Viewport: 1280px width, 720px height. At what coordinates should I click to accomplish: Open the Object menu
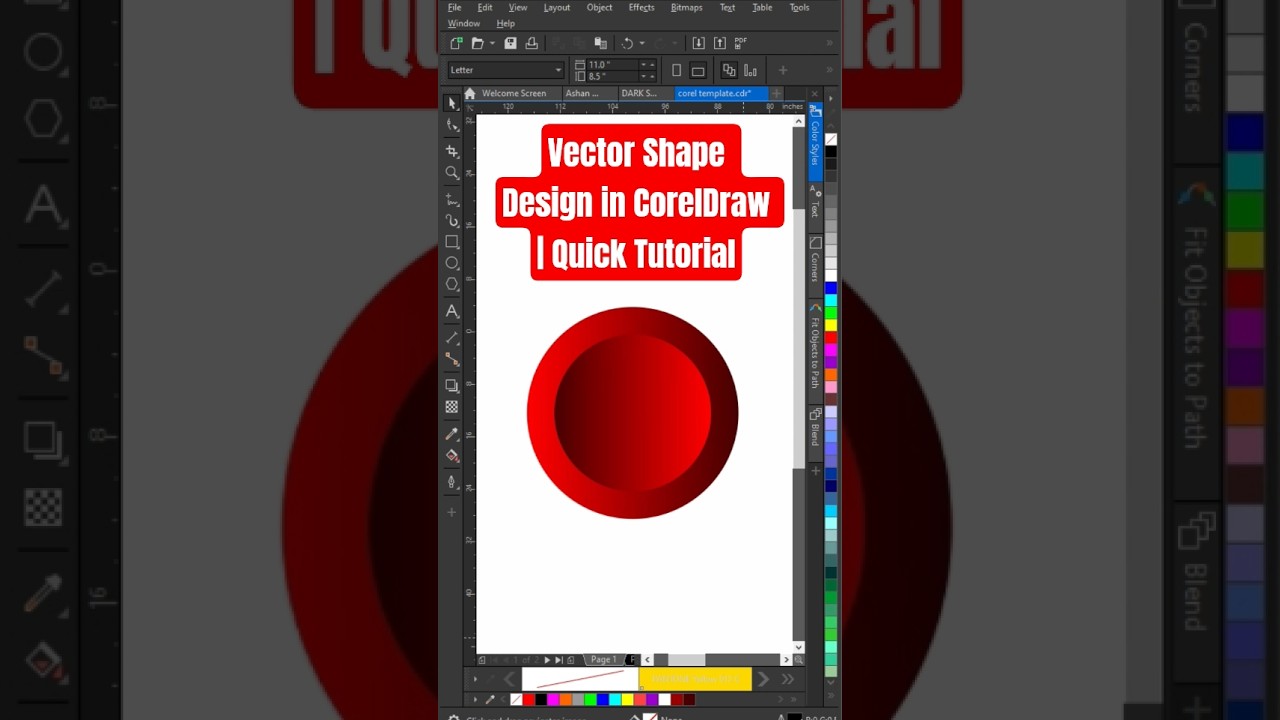tap(600, 7)
